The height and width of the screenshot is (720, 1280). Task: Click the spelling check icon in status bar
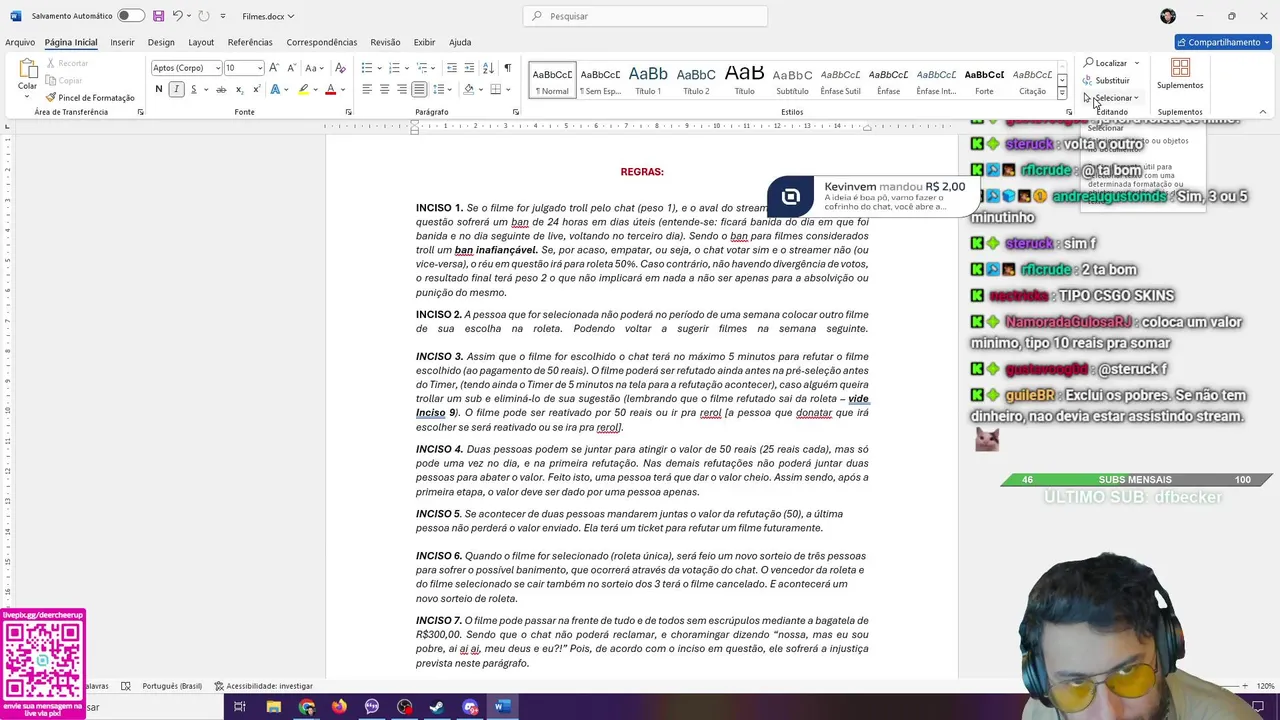pyautogui.click(x=125, y=686)
